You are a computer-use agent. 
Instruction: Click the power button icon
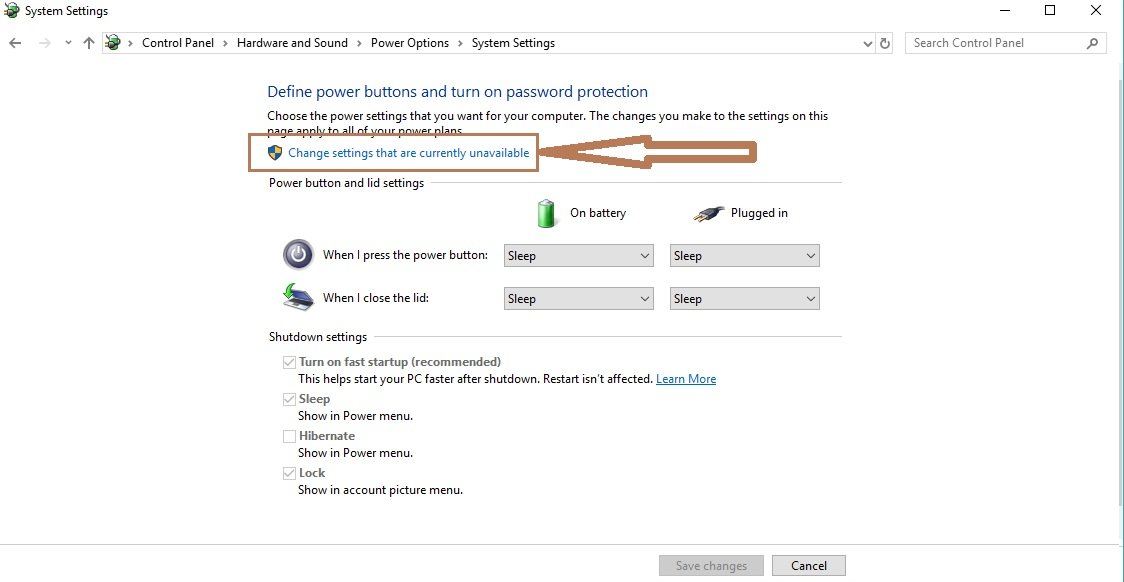298,254
